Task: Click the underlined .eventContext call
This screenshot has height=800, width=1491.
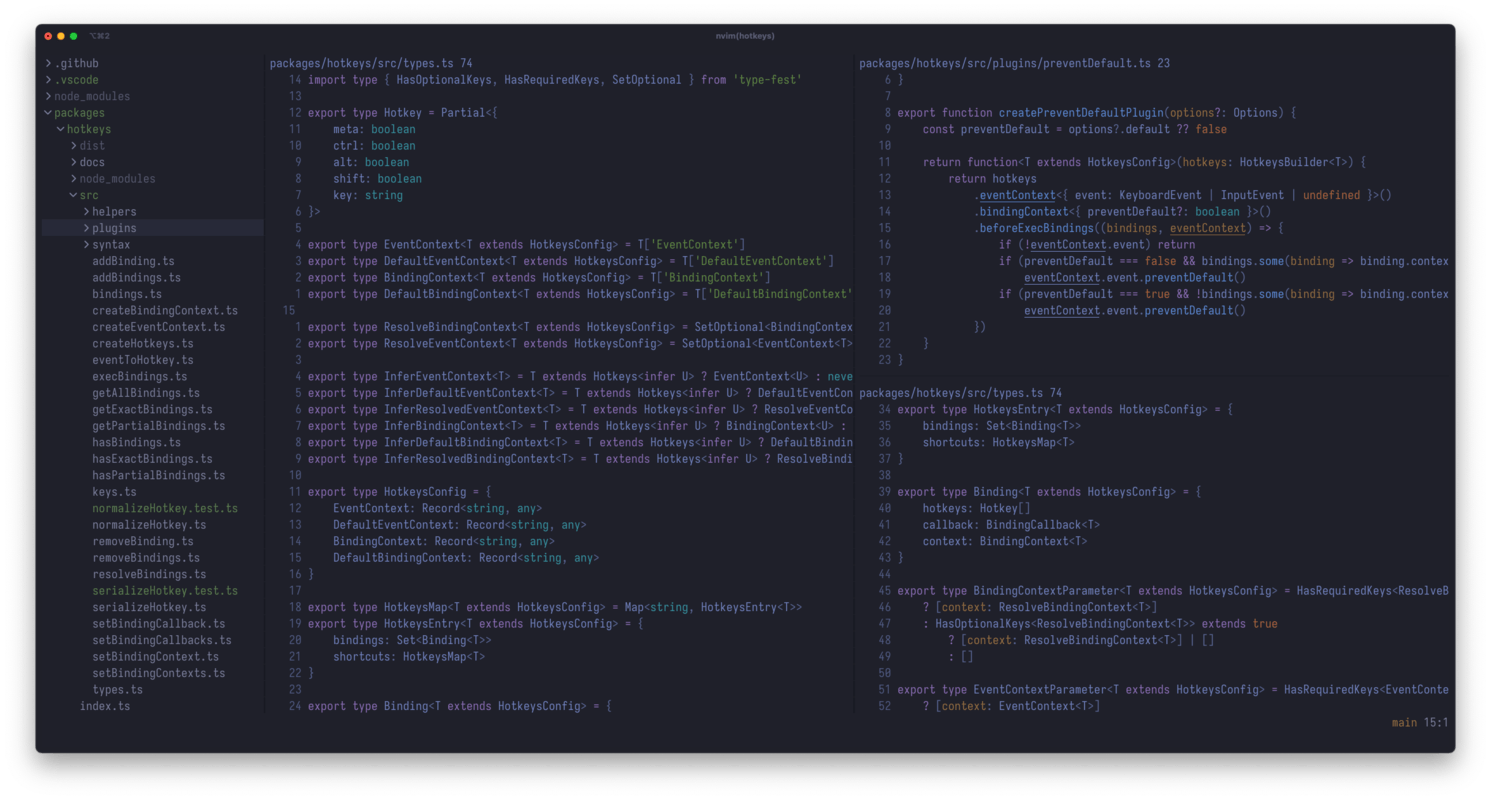Action: click(1015, 195)
